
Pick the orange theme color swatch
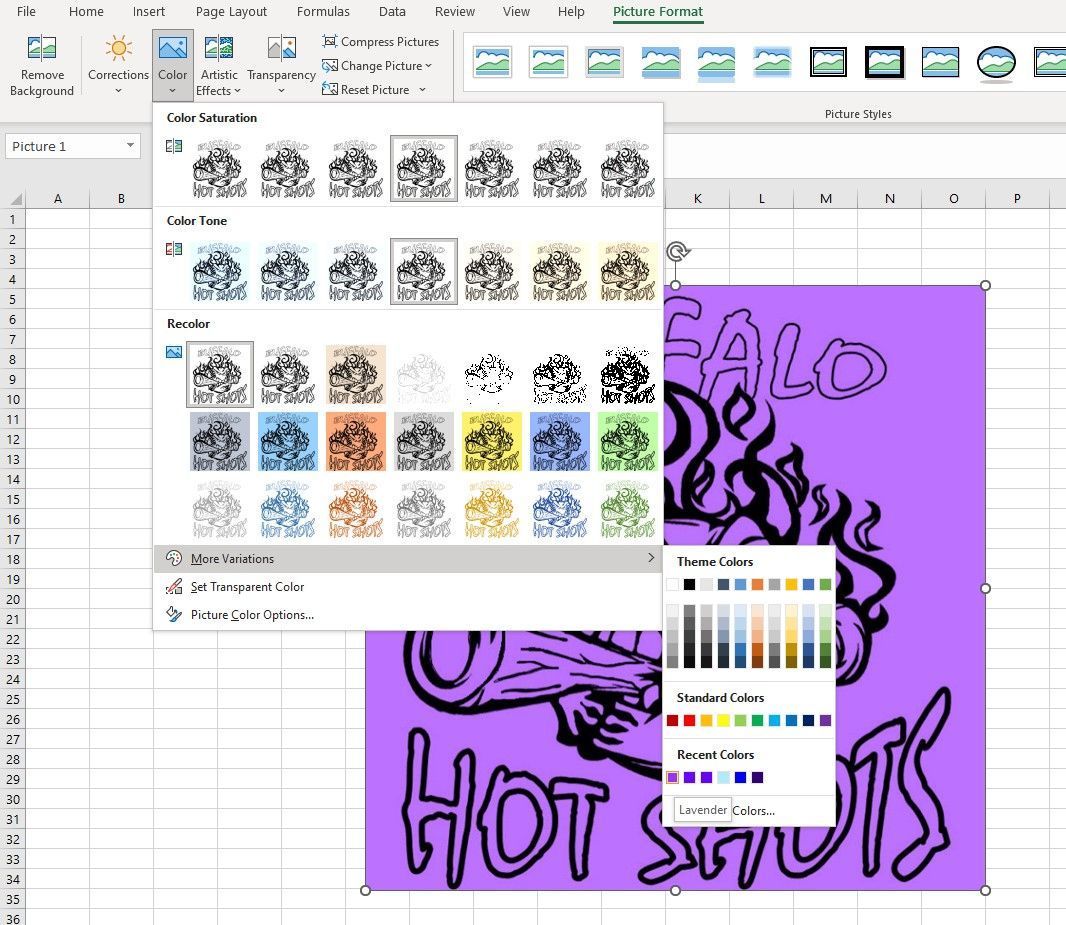point(757,584)
